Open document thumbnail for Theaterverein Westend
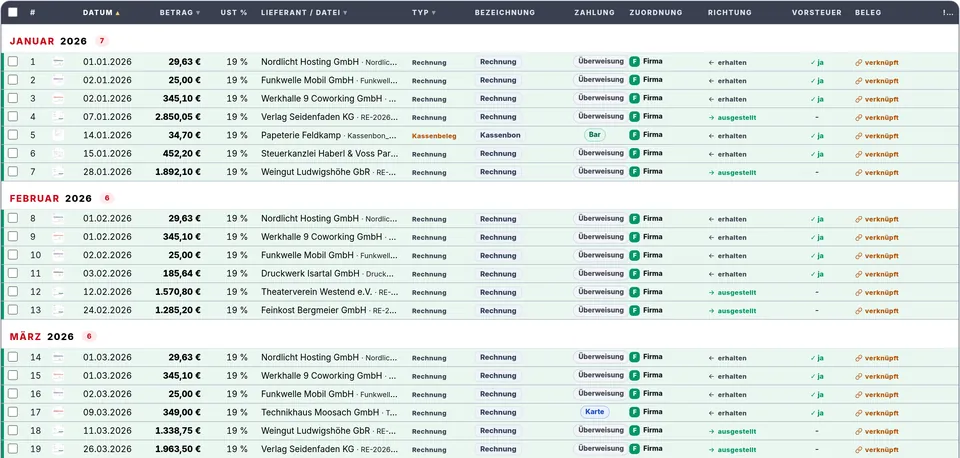The height and width of the screenshot is (458, 960). (x=58, y=292)
